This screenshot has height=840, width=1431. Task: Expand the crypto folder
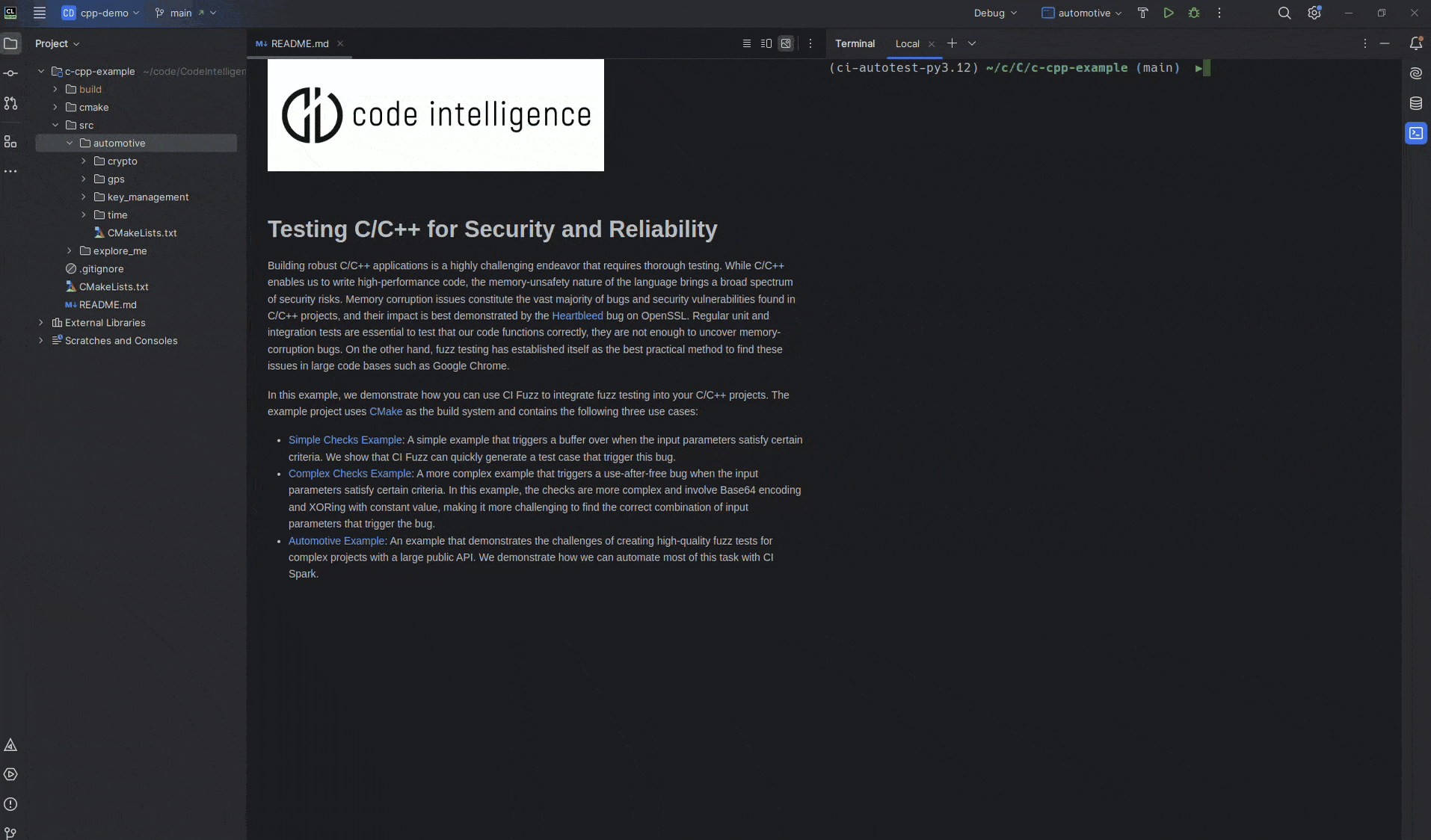84,161
